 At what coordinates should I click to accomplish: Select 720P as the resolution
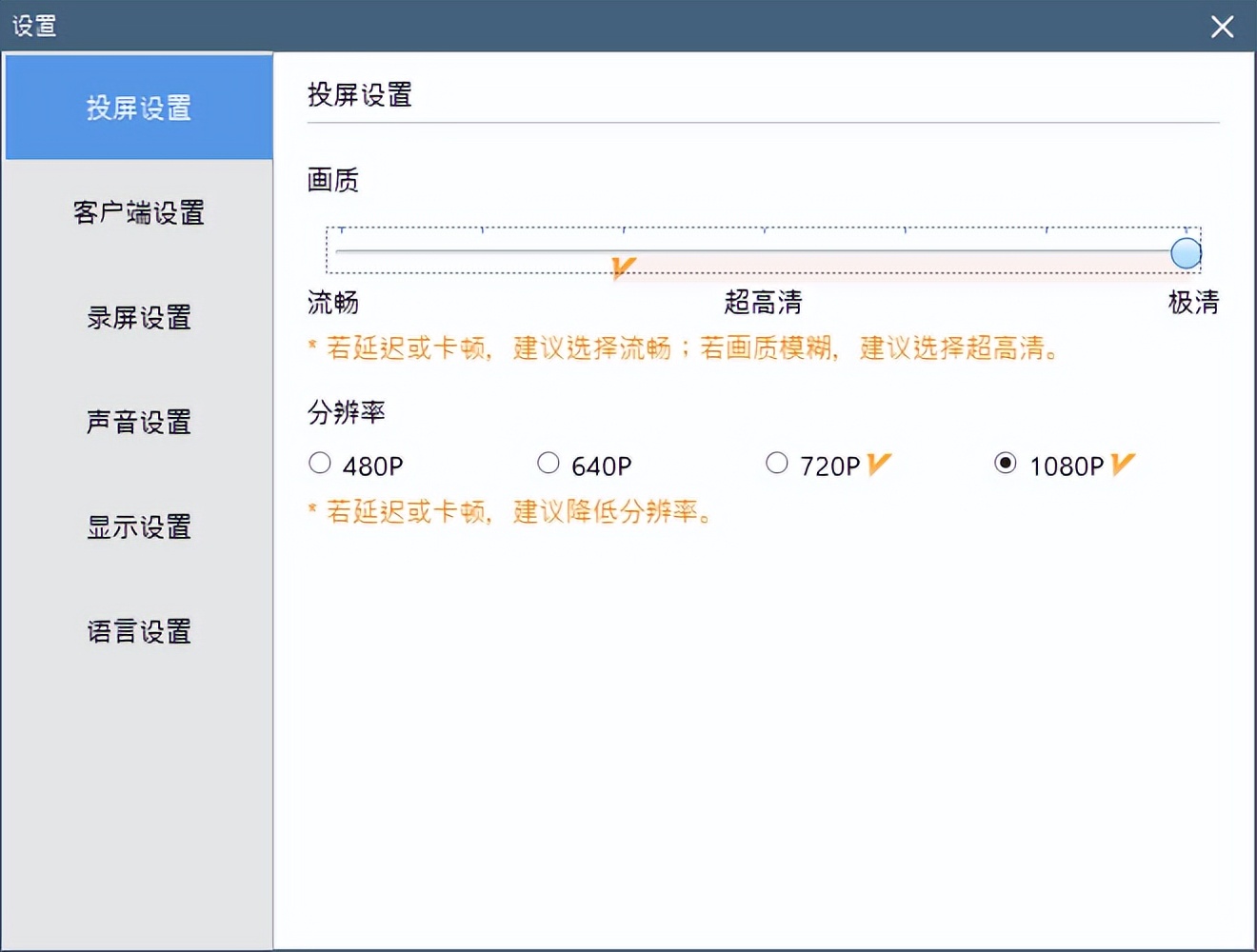click(777, 463)
